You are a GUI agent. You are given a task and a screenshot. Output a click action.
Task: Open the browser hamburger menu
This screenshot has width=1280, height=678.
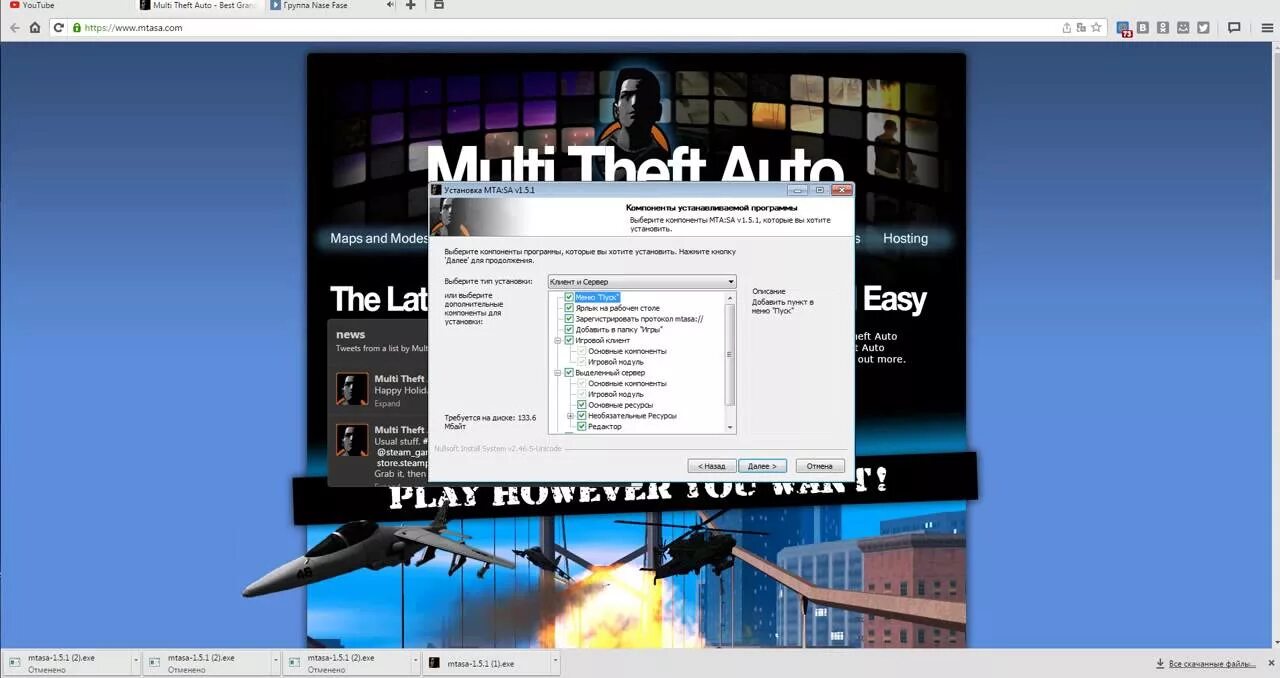(1267, 28)
